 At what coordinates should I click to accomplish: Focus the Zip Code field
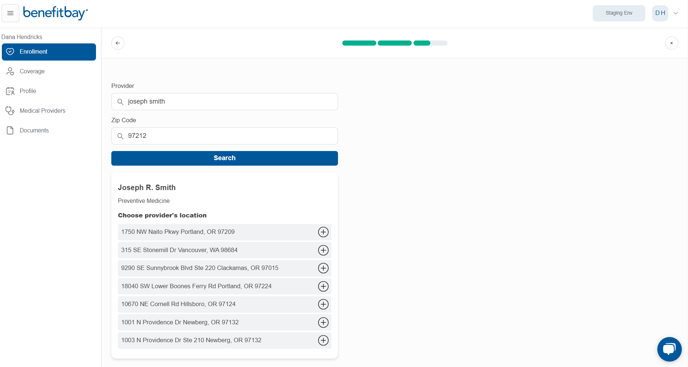pyautogui.click(x=224, y=136)
